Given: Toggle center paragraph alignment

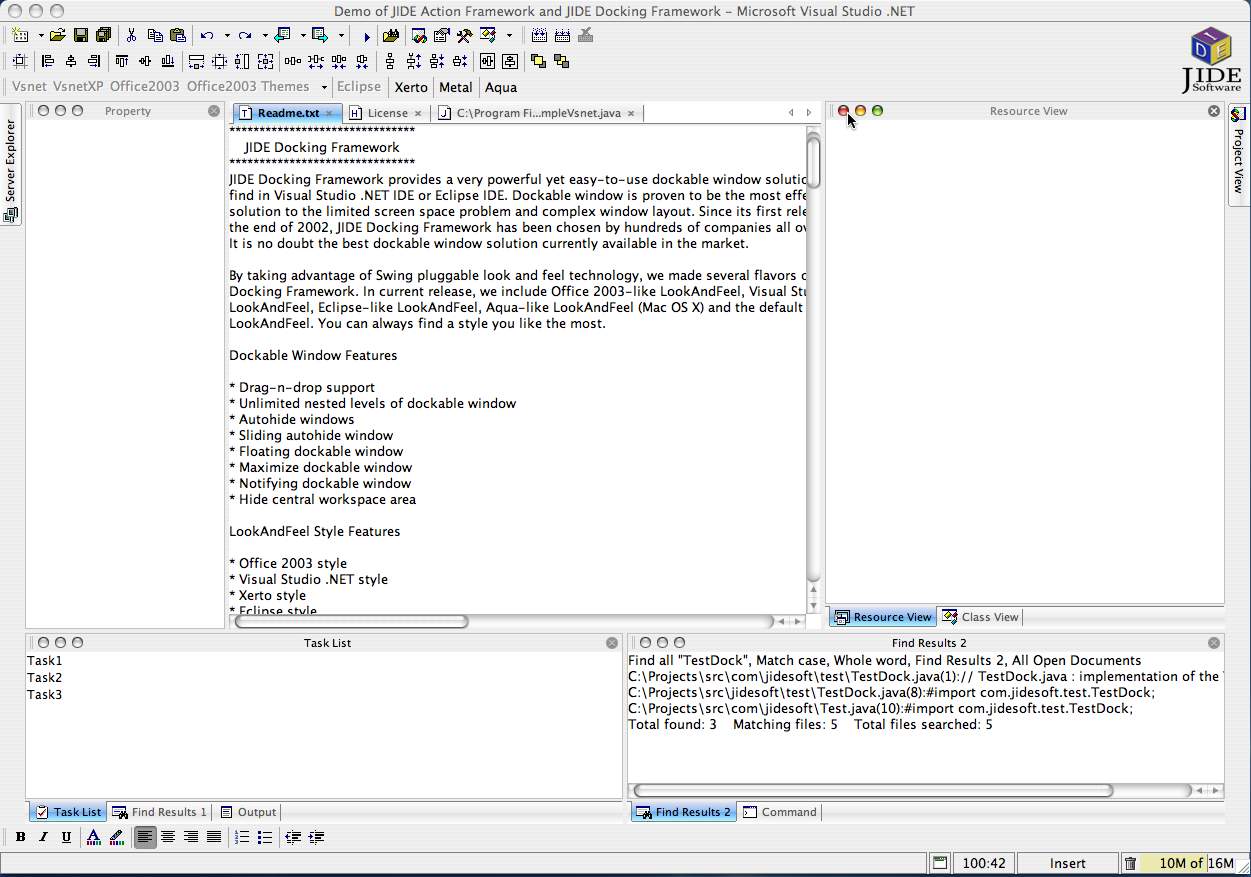Looking at the screenshot, I should click(x=168, y=837).
